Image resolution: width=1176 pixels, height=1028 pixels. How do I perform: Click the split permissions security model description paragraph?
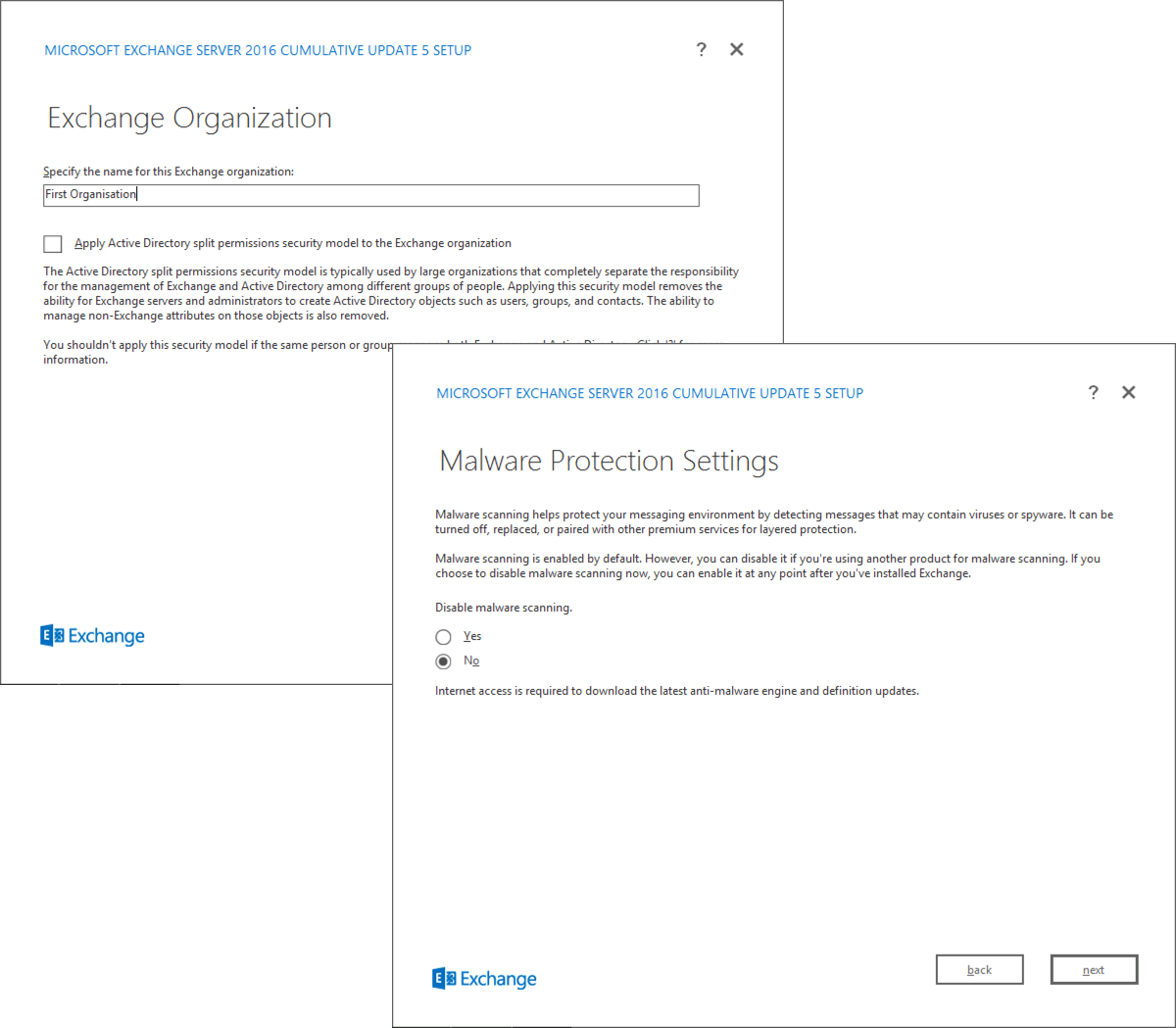391,294
